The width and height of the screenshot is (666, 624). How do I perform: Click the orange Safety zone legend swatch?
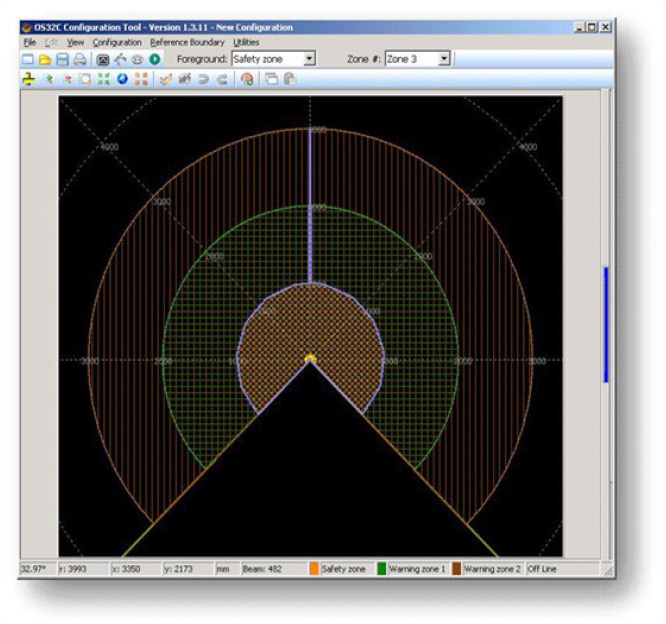[314, 569]
